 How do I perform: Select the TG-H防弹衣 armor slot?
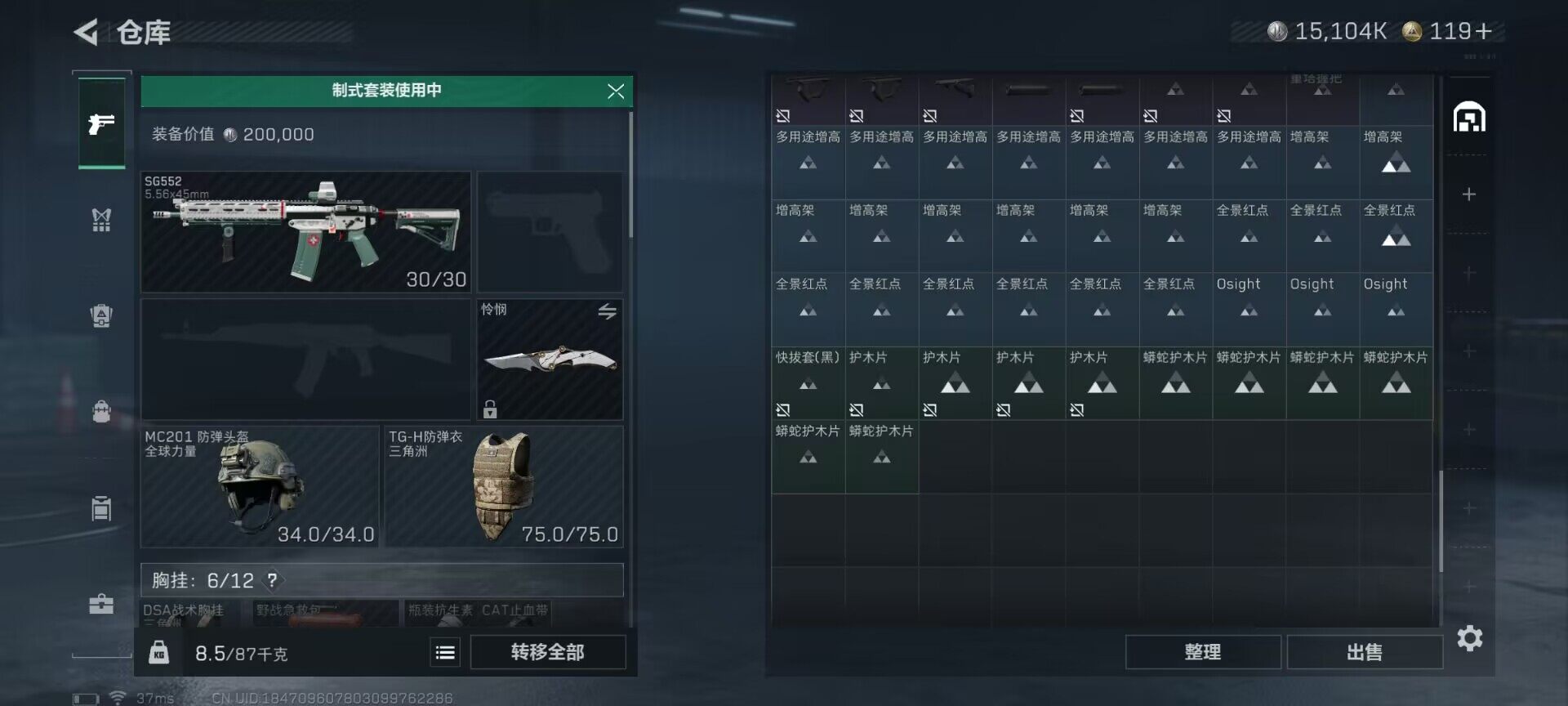tap(504, 486)
